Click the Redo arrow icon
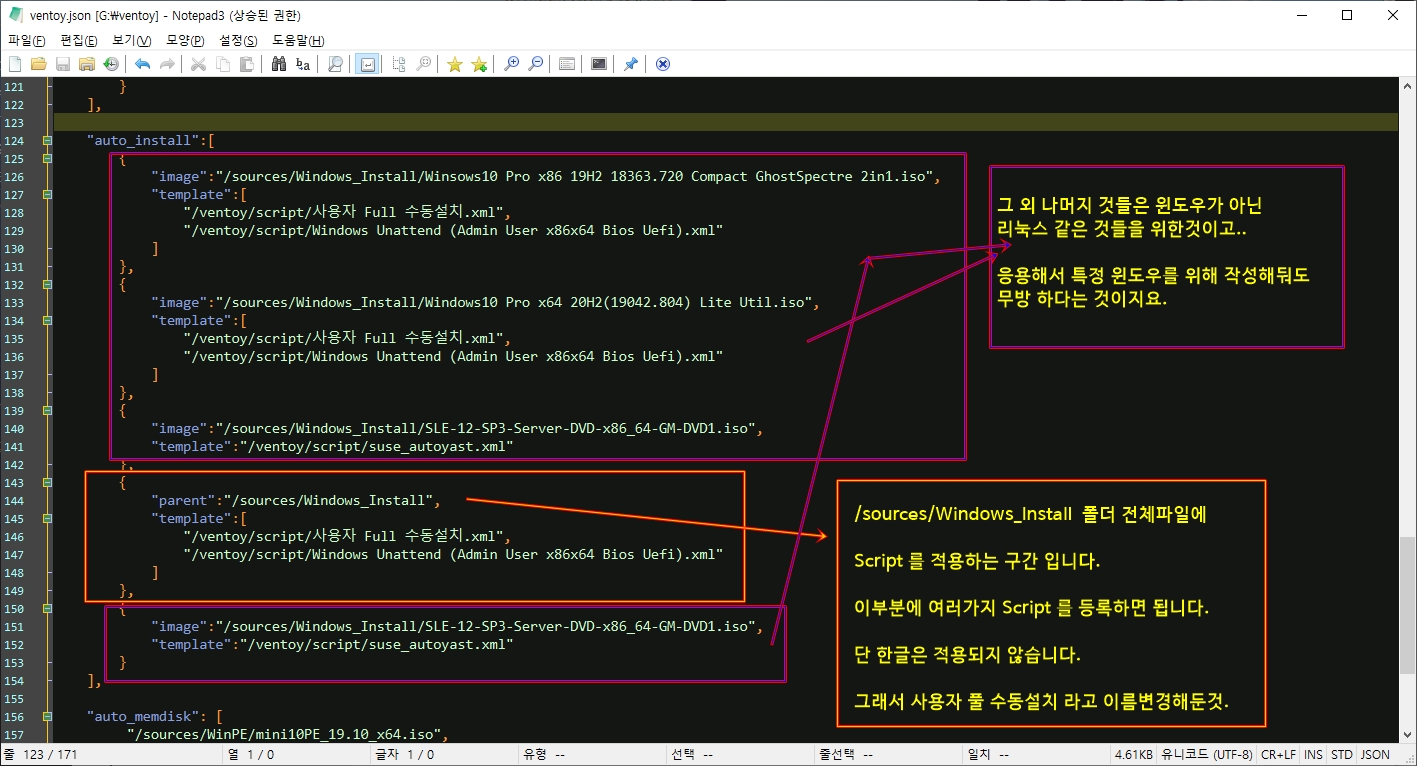The width and height of the screenshot is (1417, 766). pyautogui.click(x=167, y=64)
